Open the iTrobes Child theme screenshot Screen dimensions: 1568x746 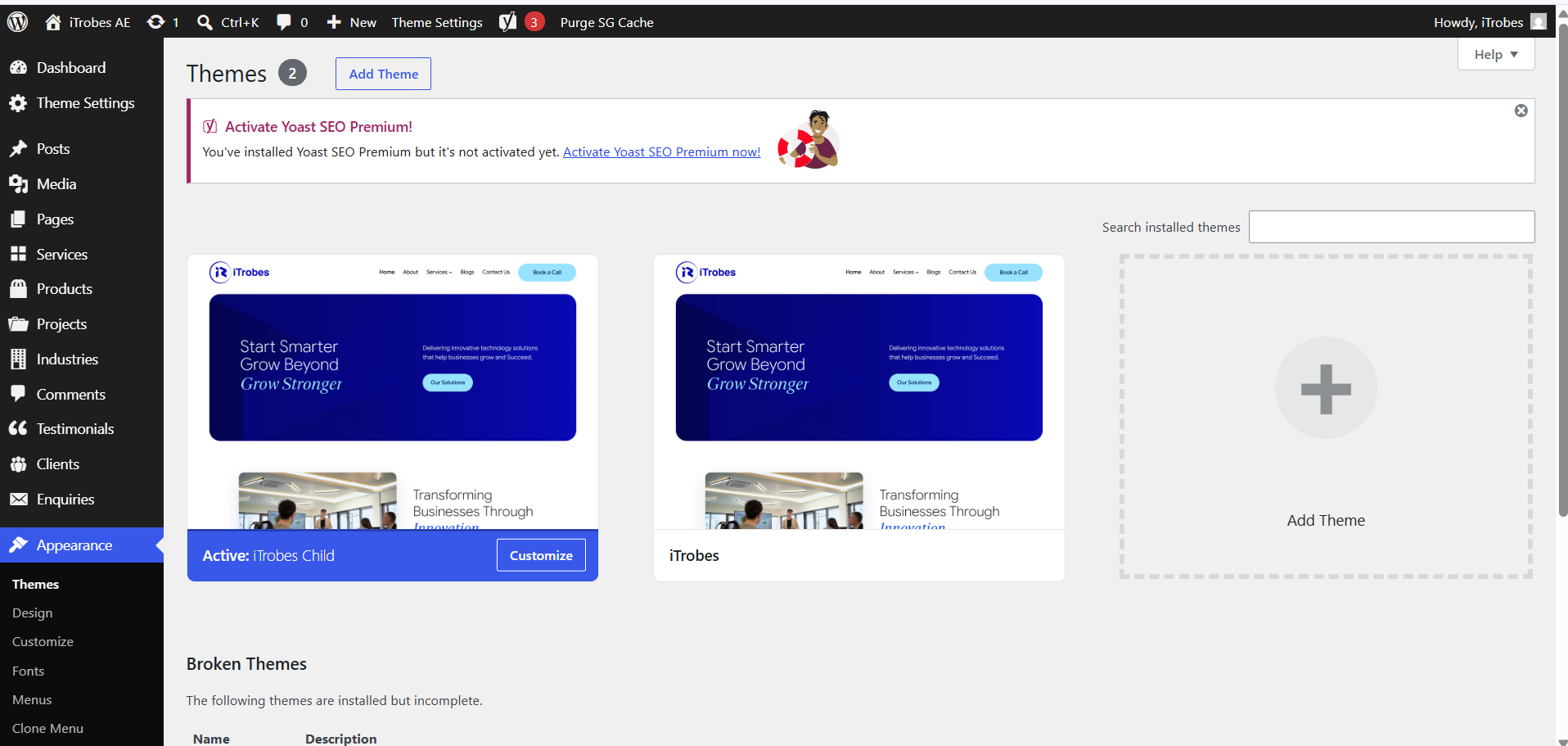[x=393, y=392]
